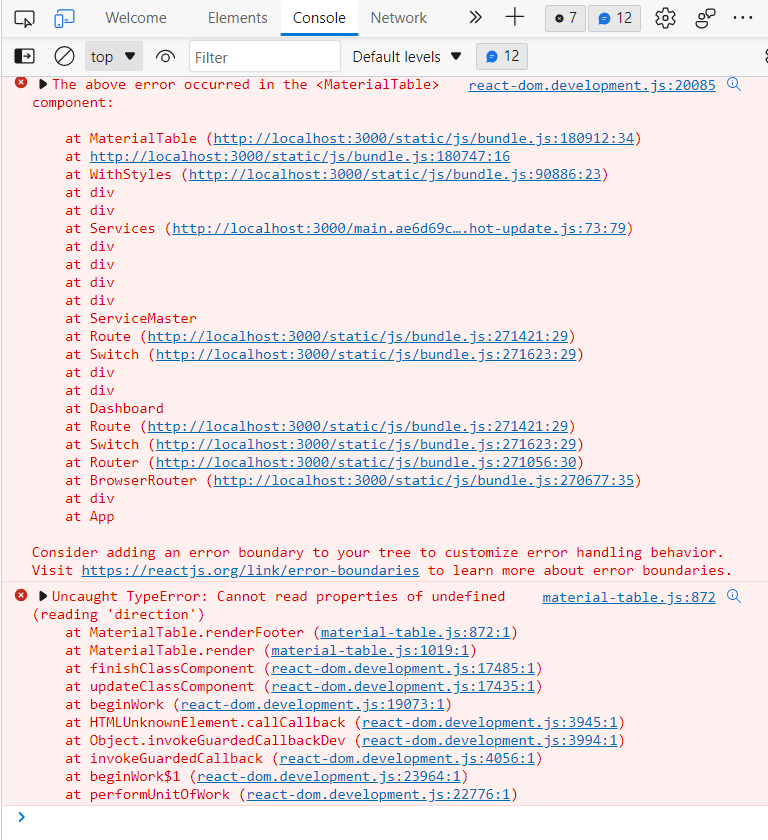768x840 pixels.
Task: Open beginWork$1 react-dom.development.js:23964:1 link
Action: (x=329, y=776)
